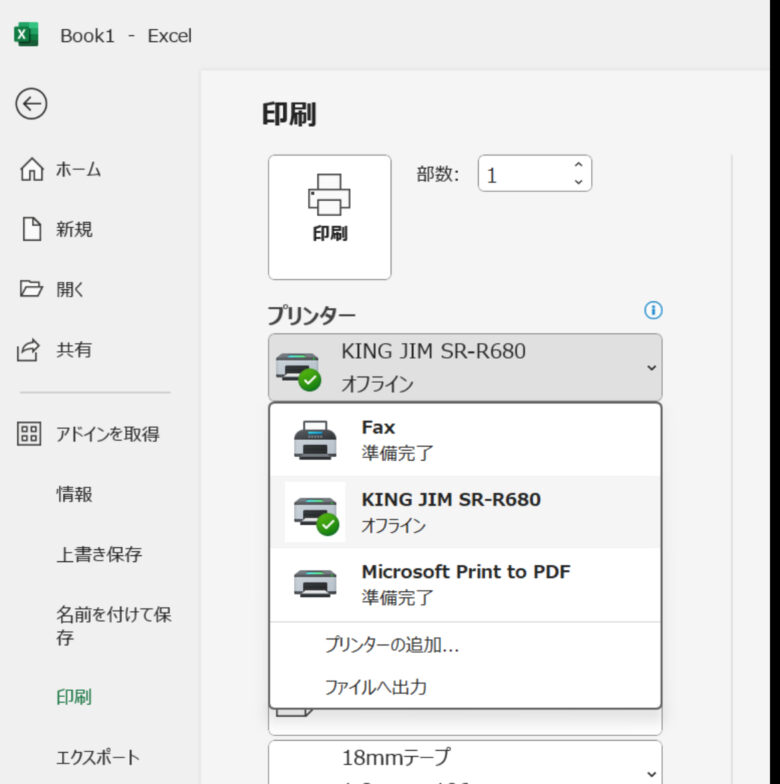
Task: Select the 印刷 sidebar tab
Action: coord(74,696)
